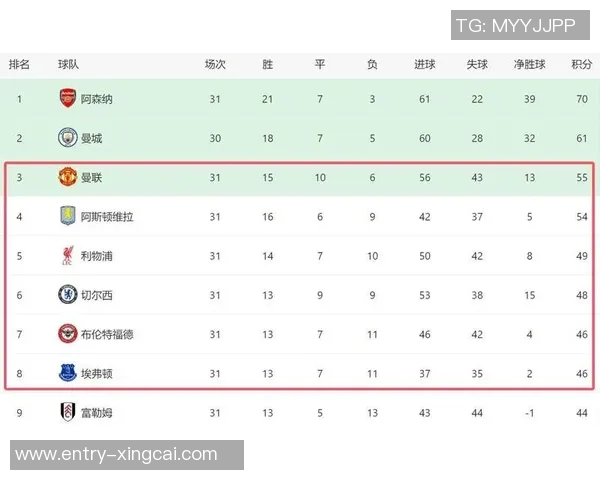Click the Fulham club crest icon
The height and width of the screenshot is (480, 600).
click(67, 412)
